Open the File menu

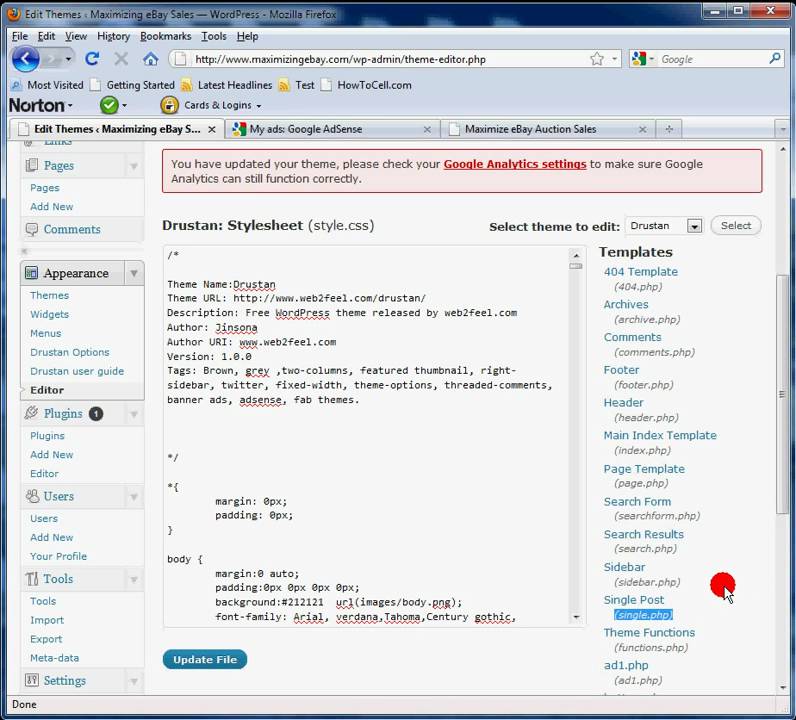(20, 37)
